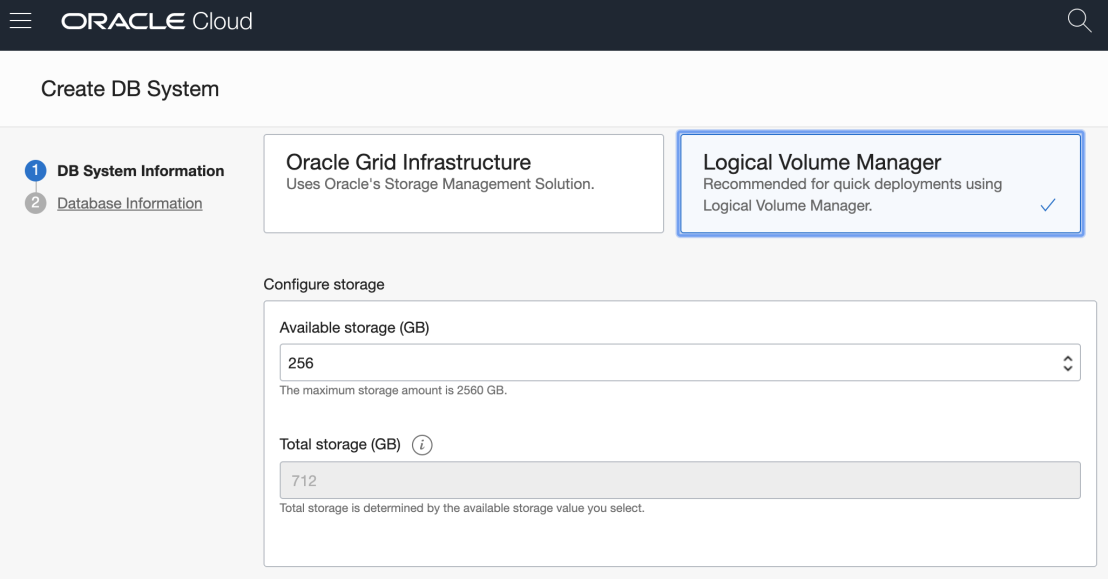Click the Available storage up-down arrows
Viewport: 1108px width, 579px height.
[x=1067, y=363]
